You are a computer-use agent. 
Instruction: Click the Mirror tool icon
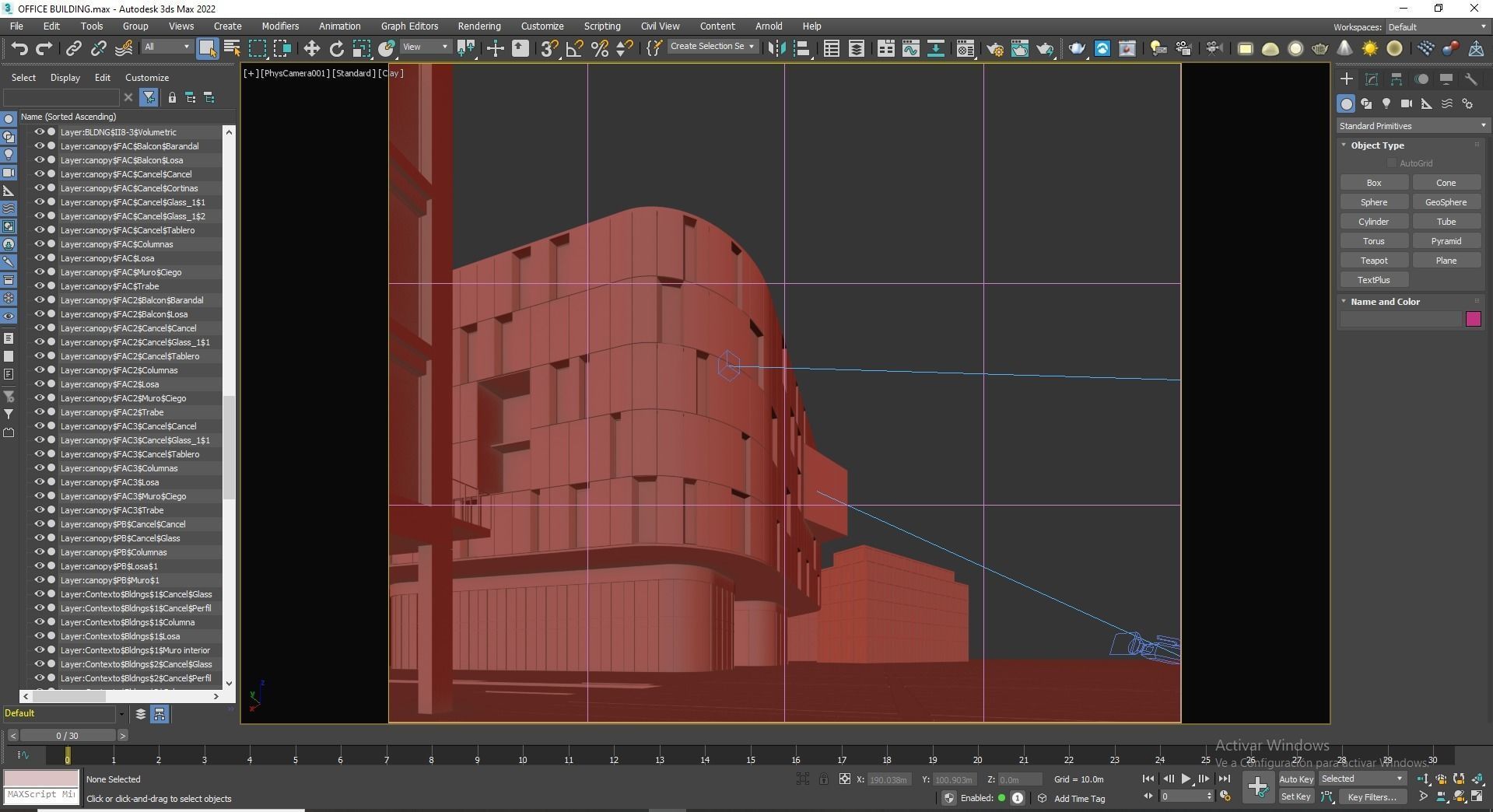[776, 48]
